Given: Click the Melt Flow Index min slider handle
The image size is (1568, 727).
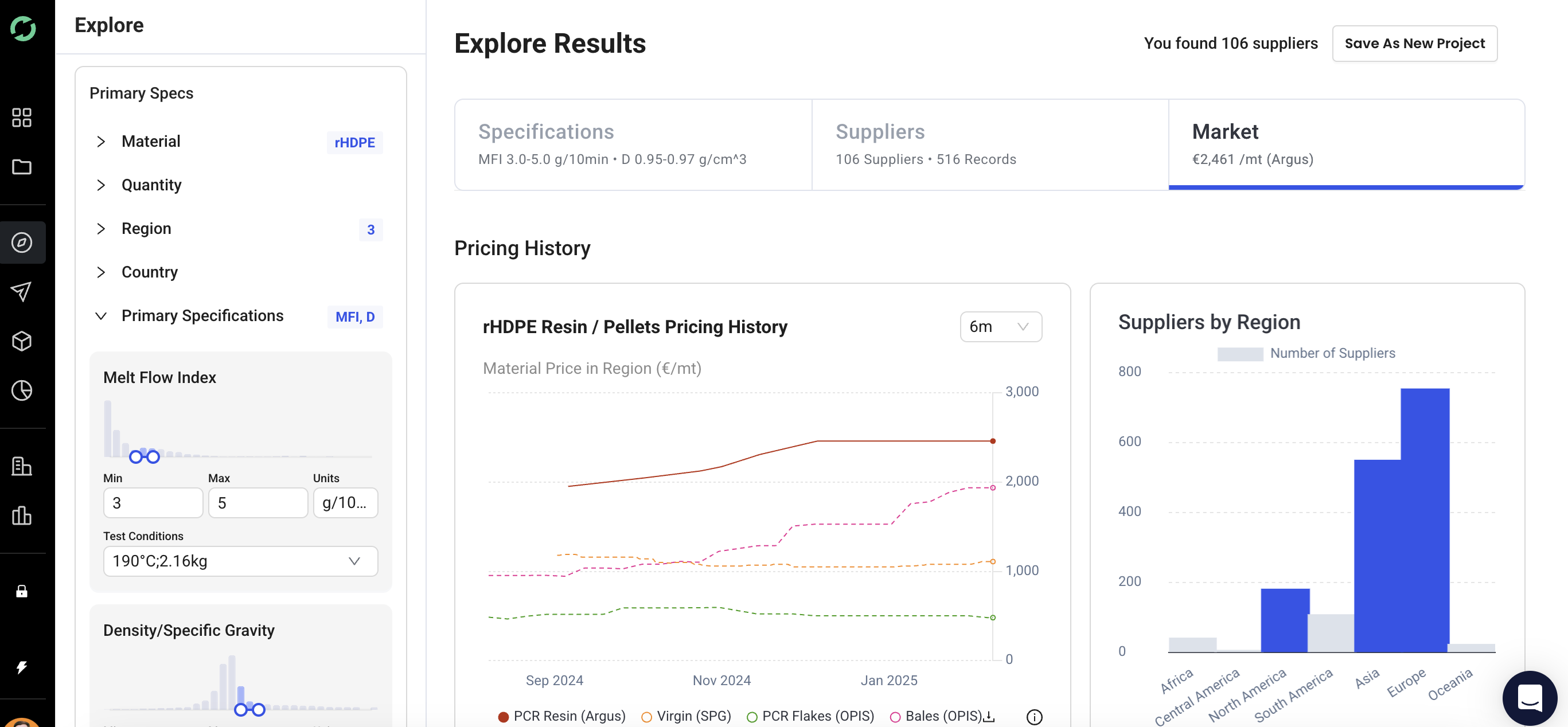Looking at the screenshot, I should (x=136, y=457).
